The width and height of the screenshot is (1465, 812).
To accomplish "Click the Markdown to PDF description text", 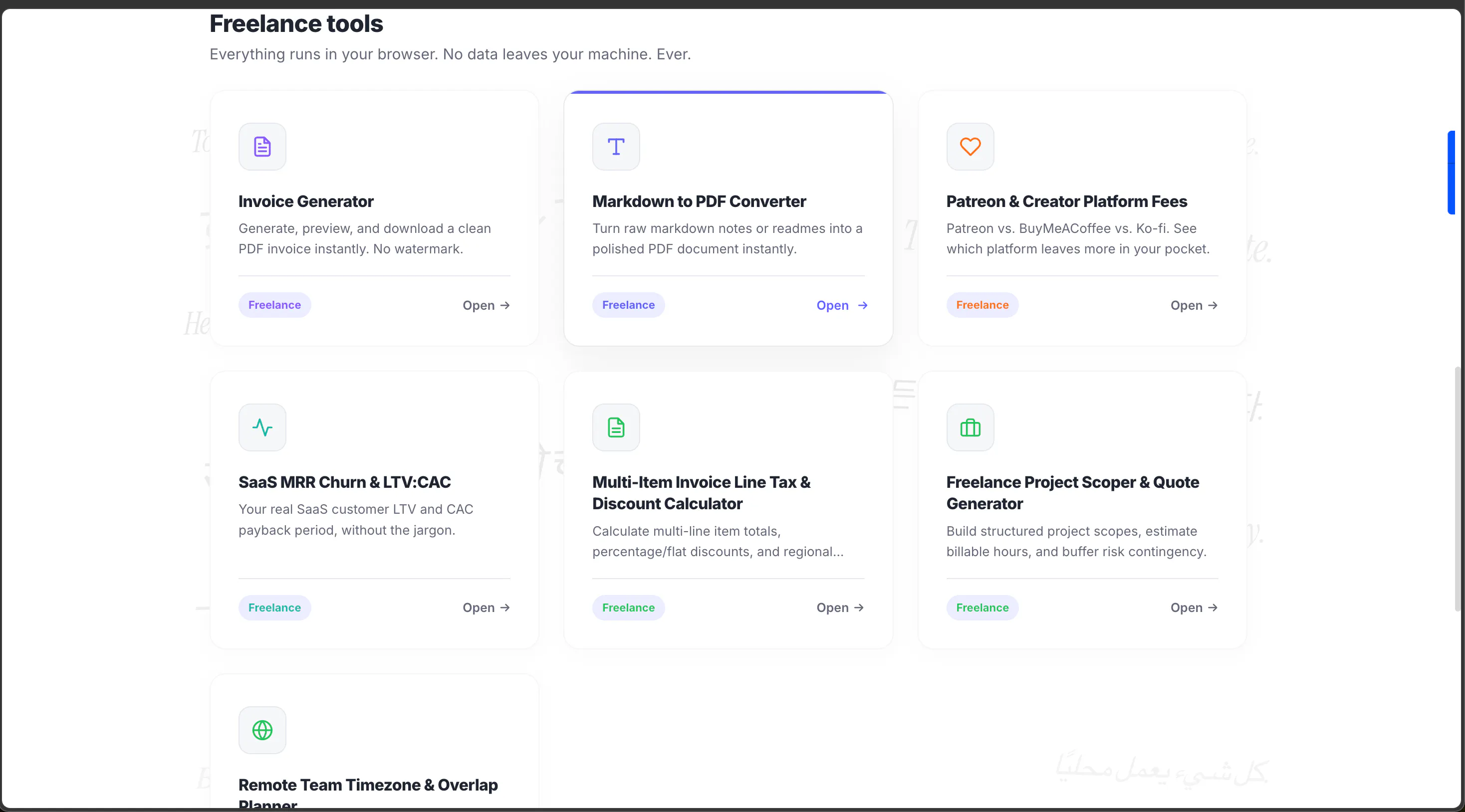I will (728, 239).
